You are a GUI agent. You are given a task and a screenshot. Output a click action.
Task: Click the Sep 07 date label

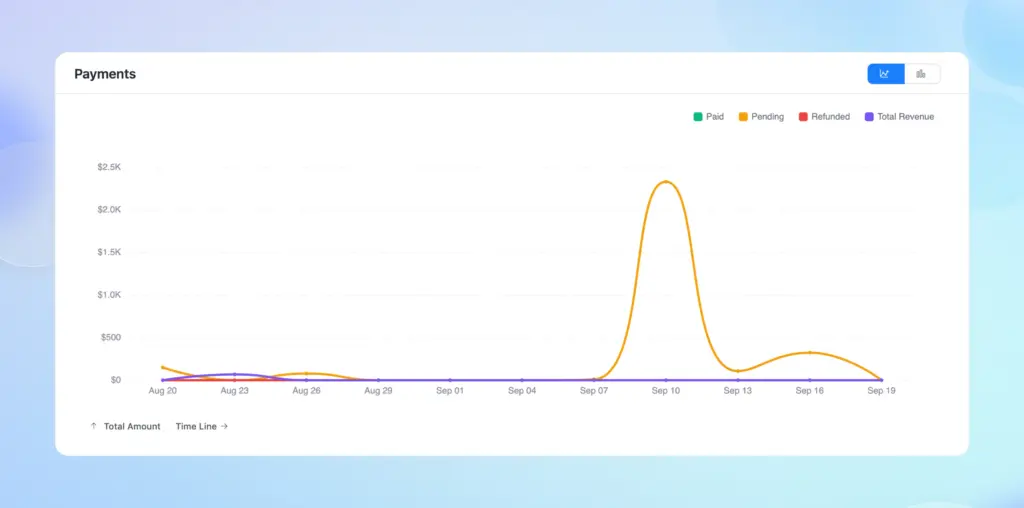pos(594,391)
